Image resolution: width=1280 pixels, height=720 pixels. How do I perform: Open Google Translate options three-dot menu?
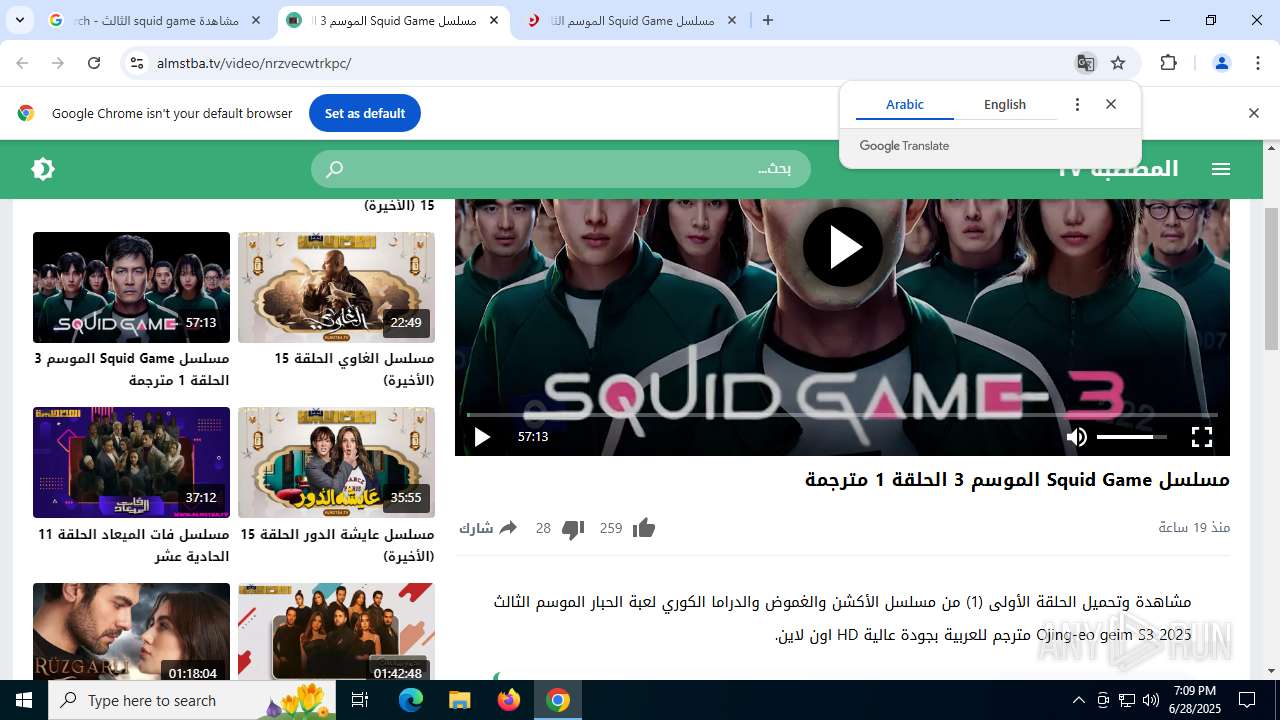point(1077,104)
